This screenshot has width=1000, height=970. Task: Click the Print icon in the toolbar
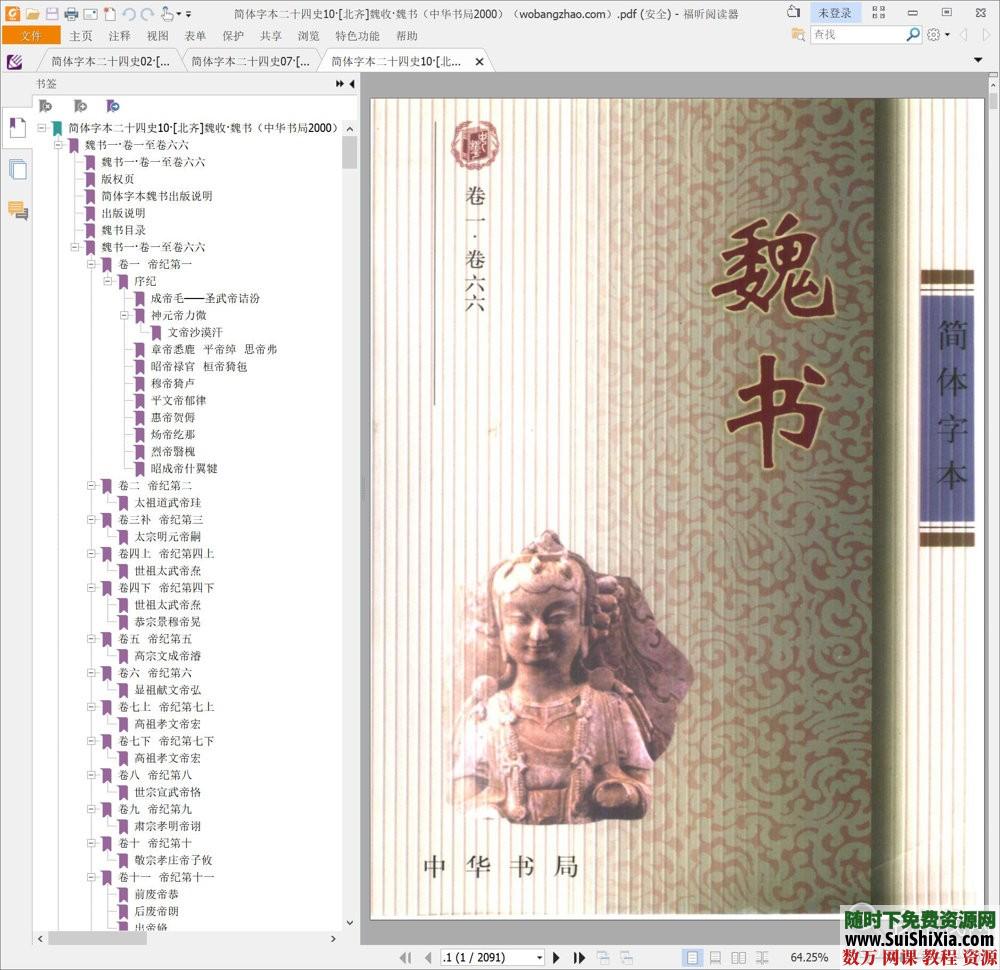click(x=70, y=13)
